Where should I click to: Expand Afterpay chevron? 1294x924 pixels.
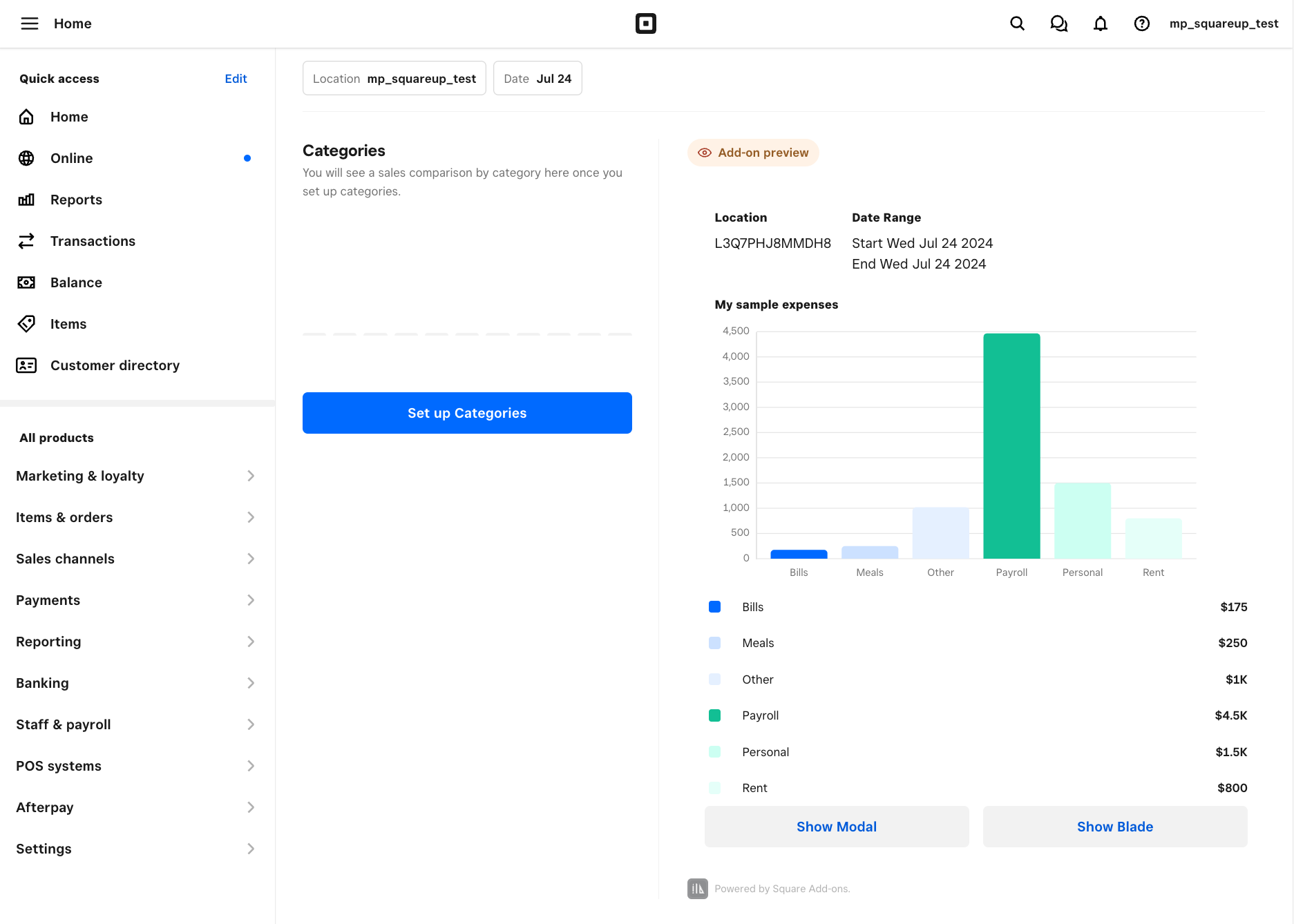(251, 807)
